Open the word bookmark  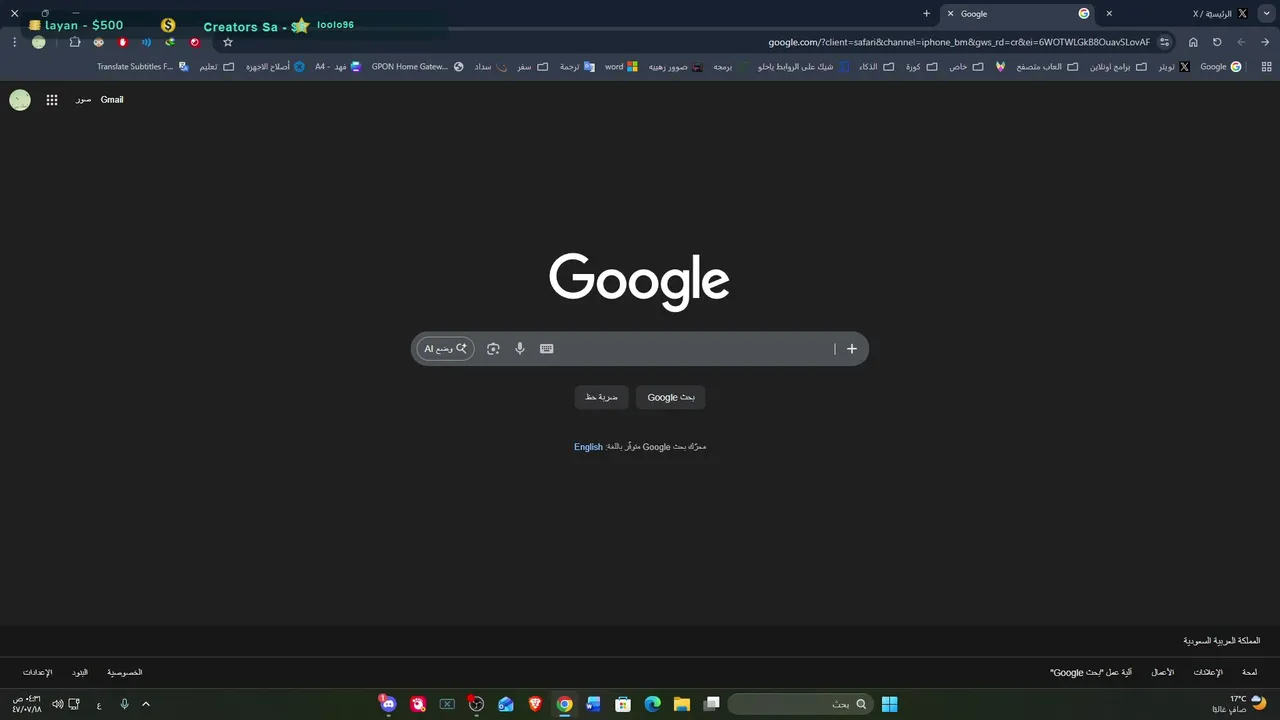point(621,67)
